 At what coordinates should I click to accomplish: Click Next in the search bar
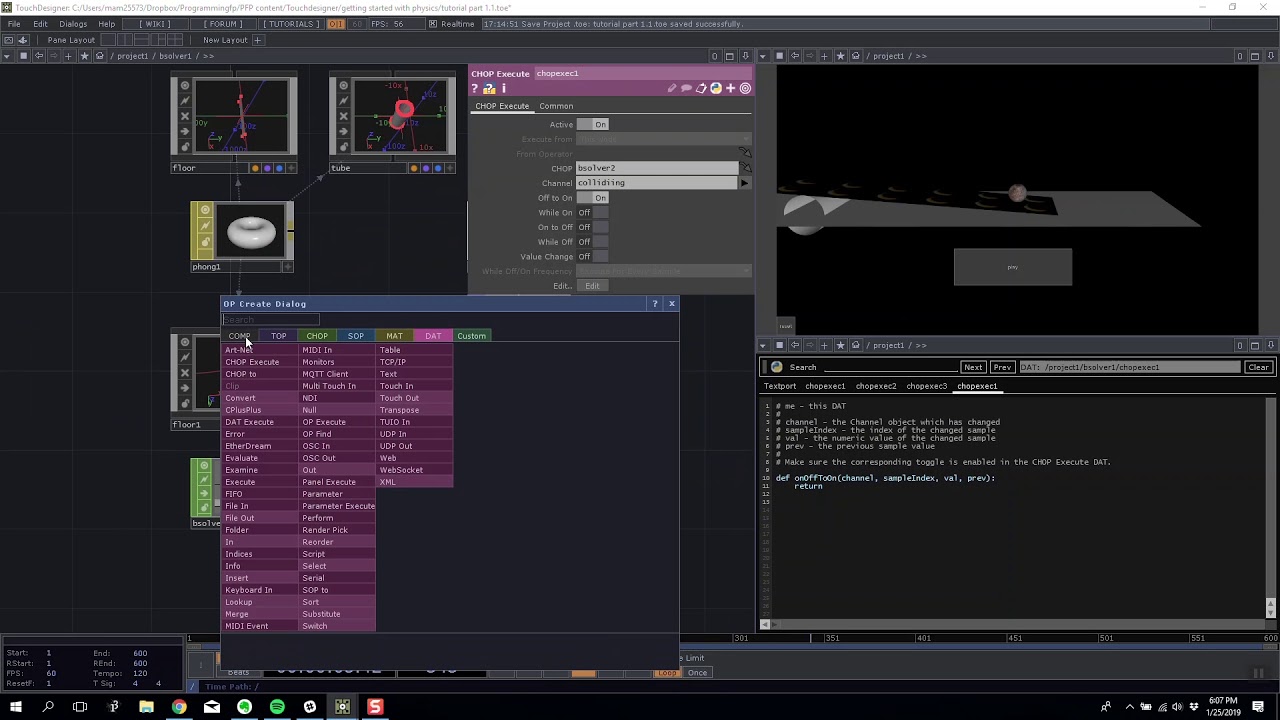click(973, 367)
